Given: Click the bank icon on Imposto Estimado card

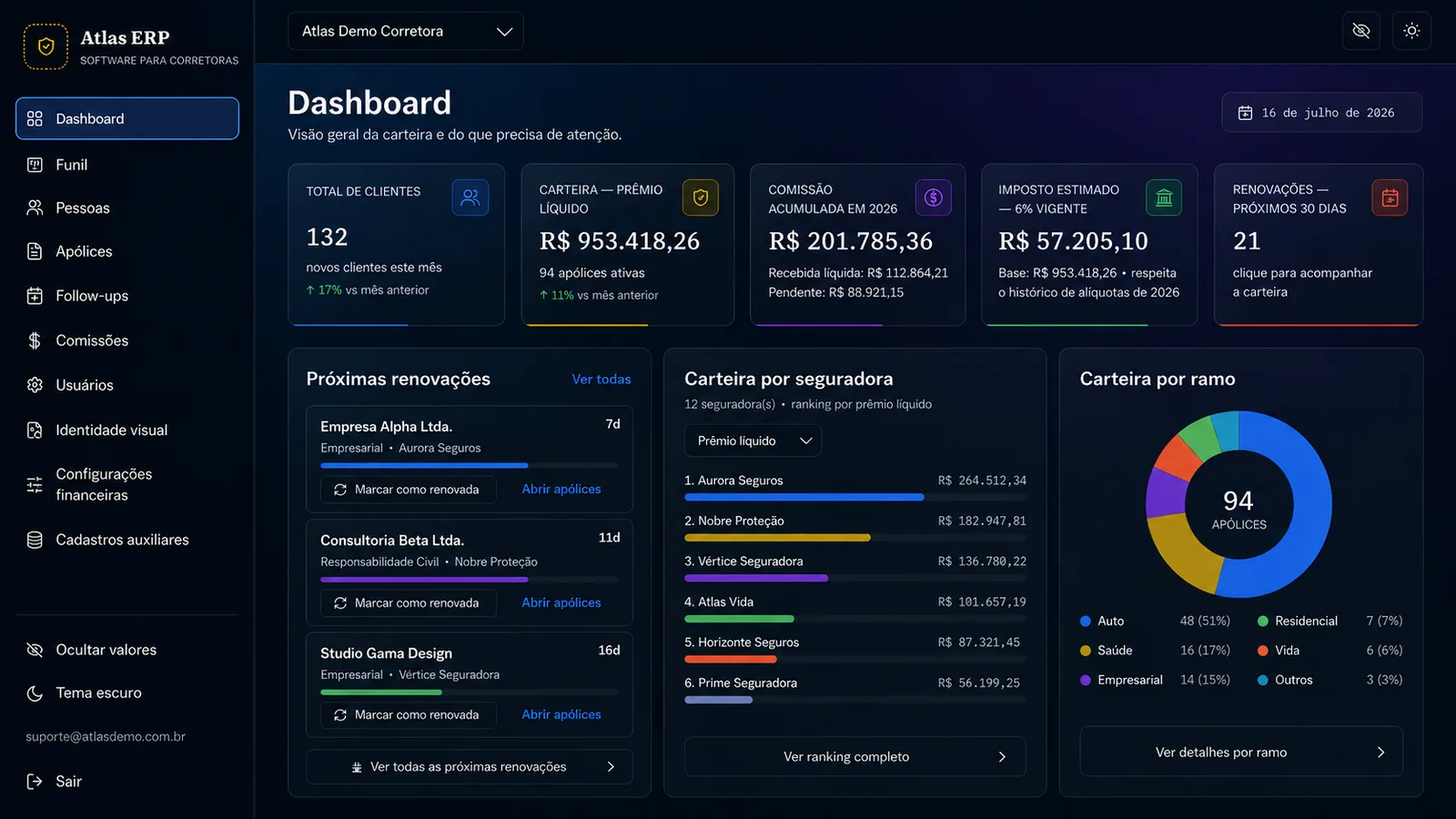Looking at the screenshot, I should tap(1164, 197).
